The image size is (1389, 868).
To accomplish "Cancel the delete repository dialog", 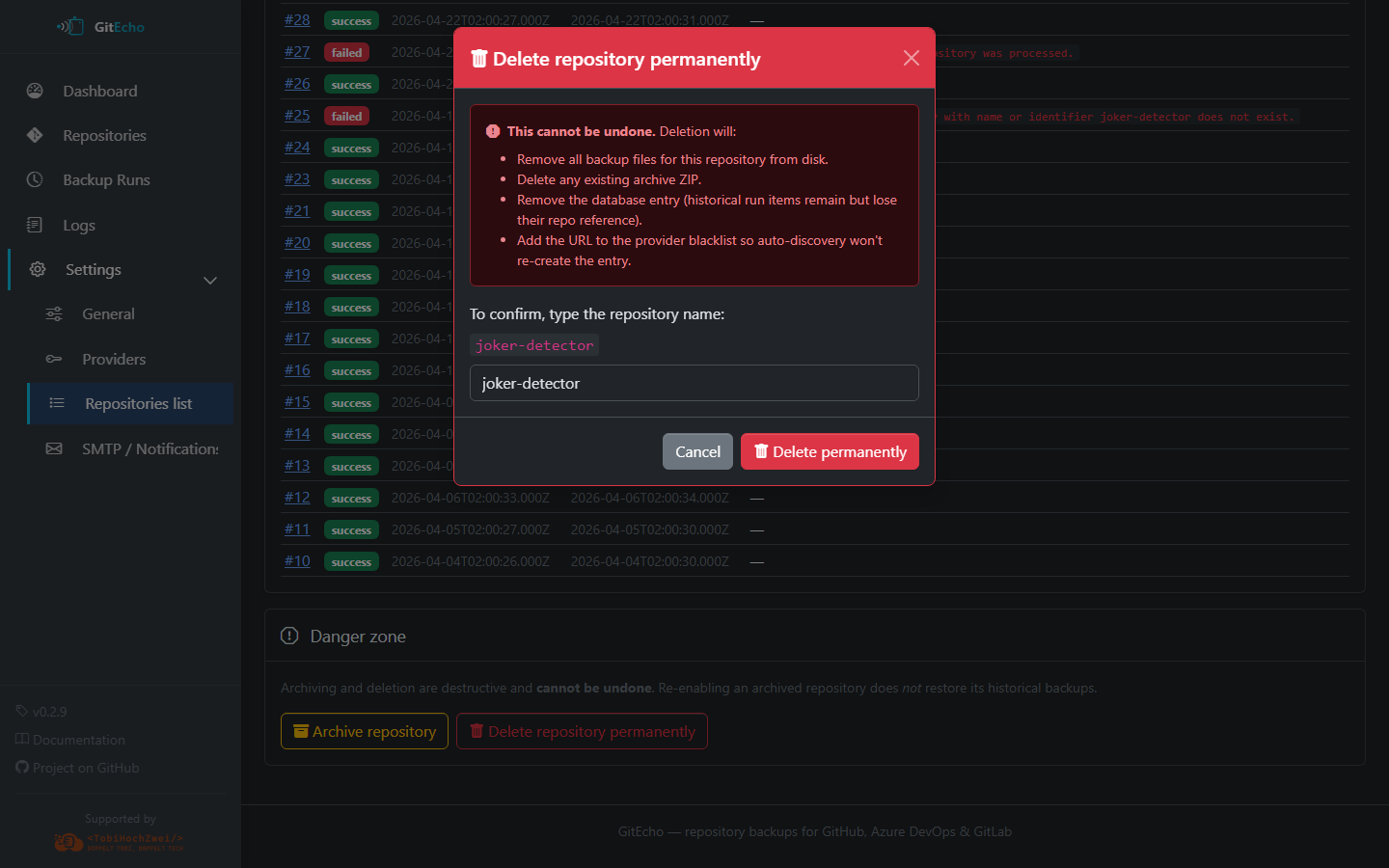I will coord(697,451).
